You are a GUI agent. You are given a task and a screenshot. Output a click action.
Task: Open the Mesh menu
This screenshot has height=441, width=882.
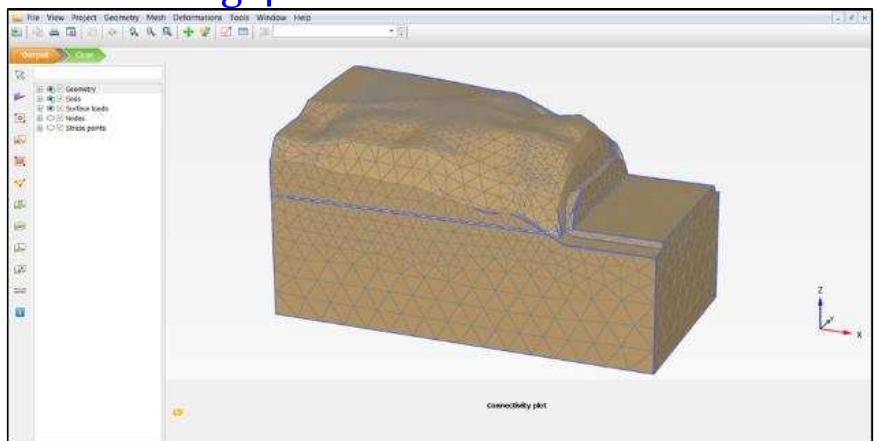click(156, 18)
